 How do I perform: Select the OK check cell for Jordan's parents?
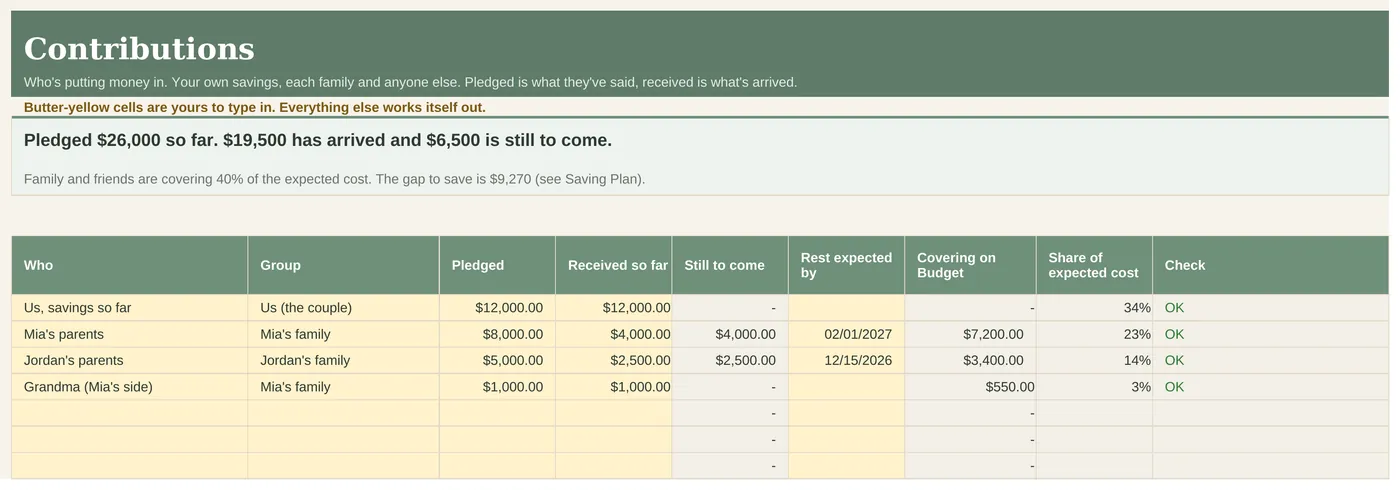tap(1271, 360)
